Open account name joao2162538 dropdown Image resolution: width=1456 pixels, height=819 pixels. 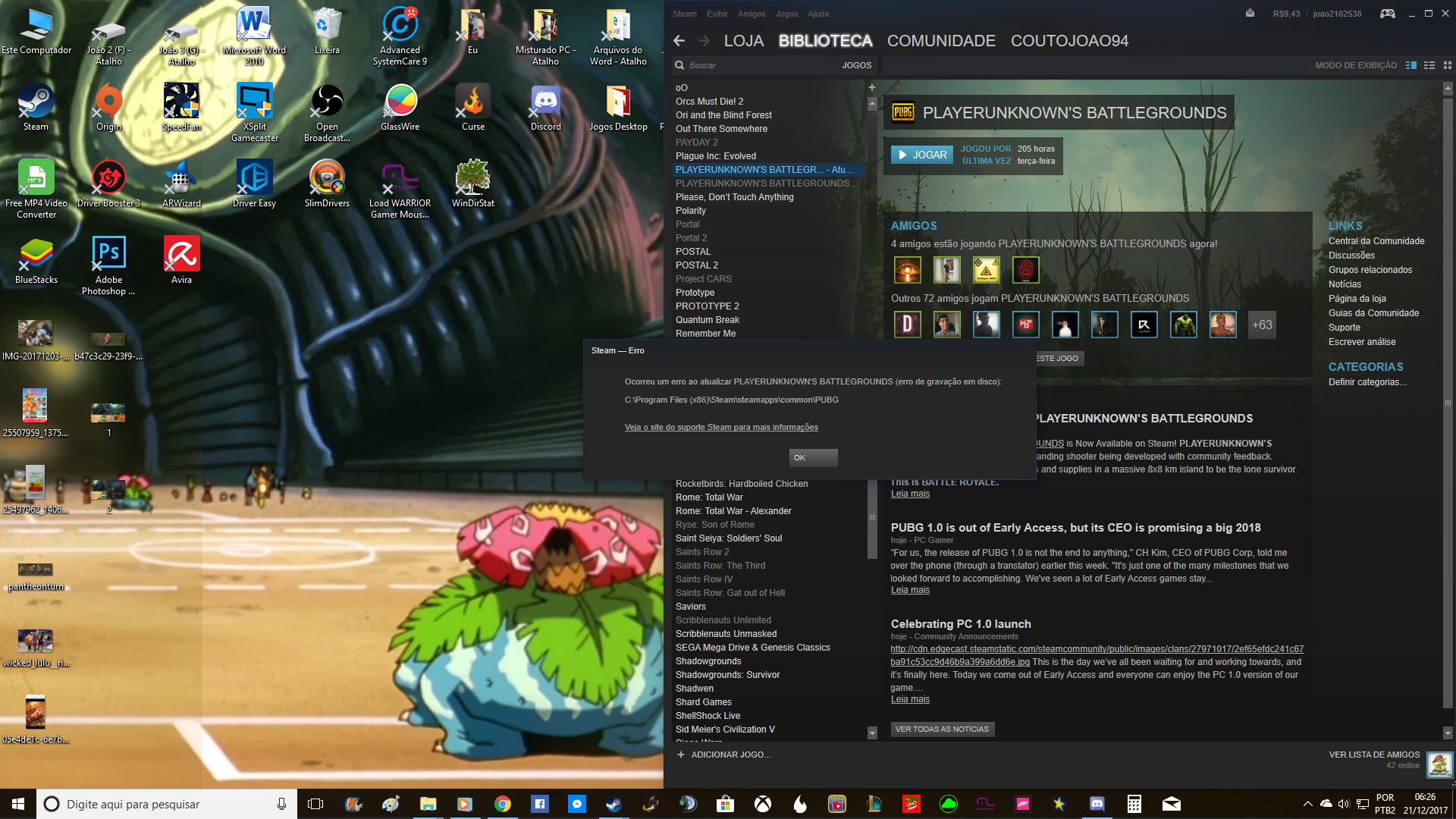(x=1337, y=14)
